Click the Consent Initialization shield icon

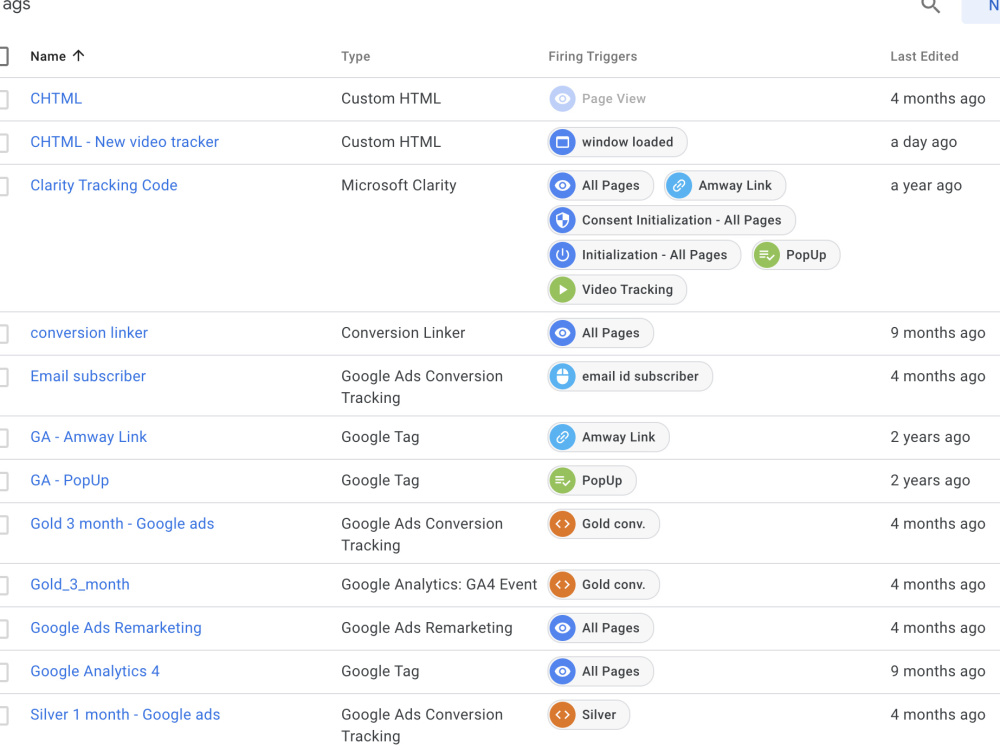tap(562, 220)
